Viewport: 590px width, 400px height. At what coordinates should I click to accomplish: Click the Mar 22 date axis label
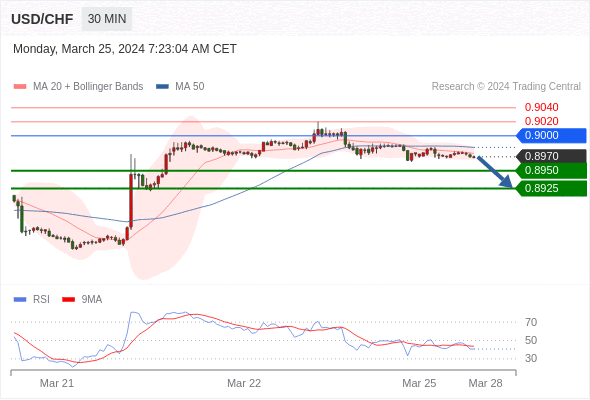(x=244, y=383)
